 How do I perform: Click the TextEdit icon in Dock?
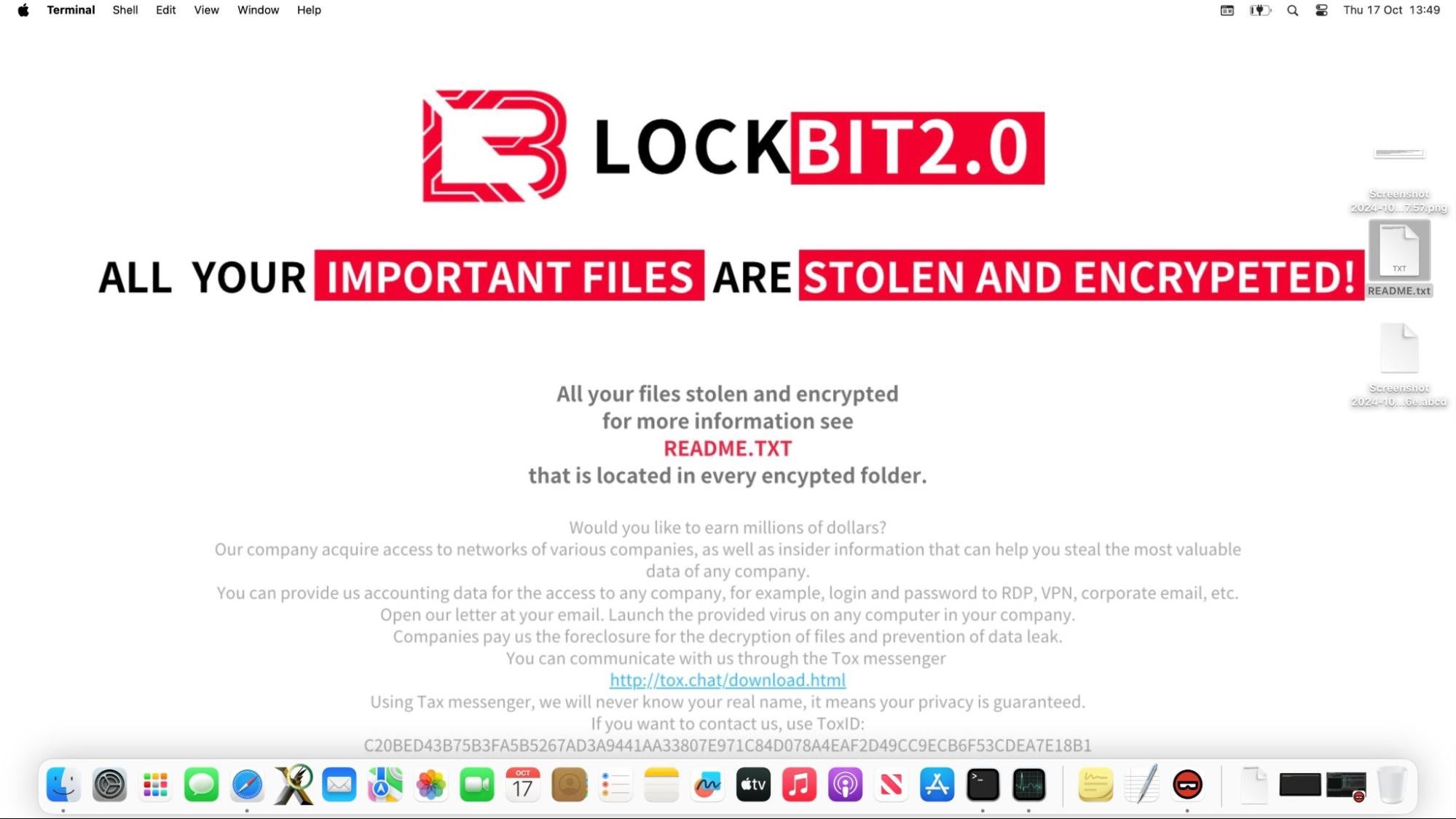pos(1142,785)
